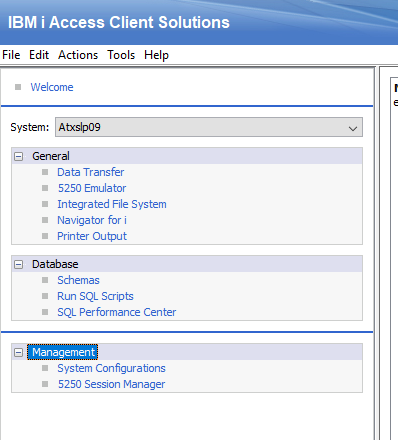
Task: Click the bullet icon beside Welcome
Action: pos(18,87)
